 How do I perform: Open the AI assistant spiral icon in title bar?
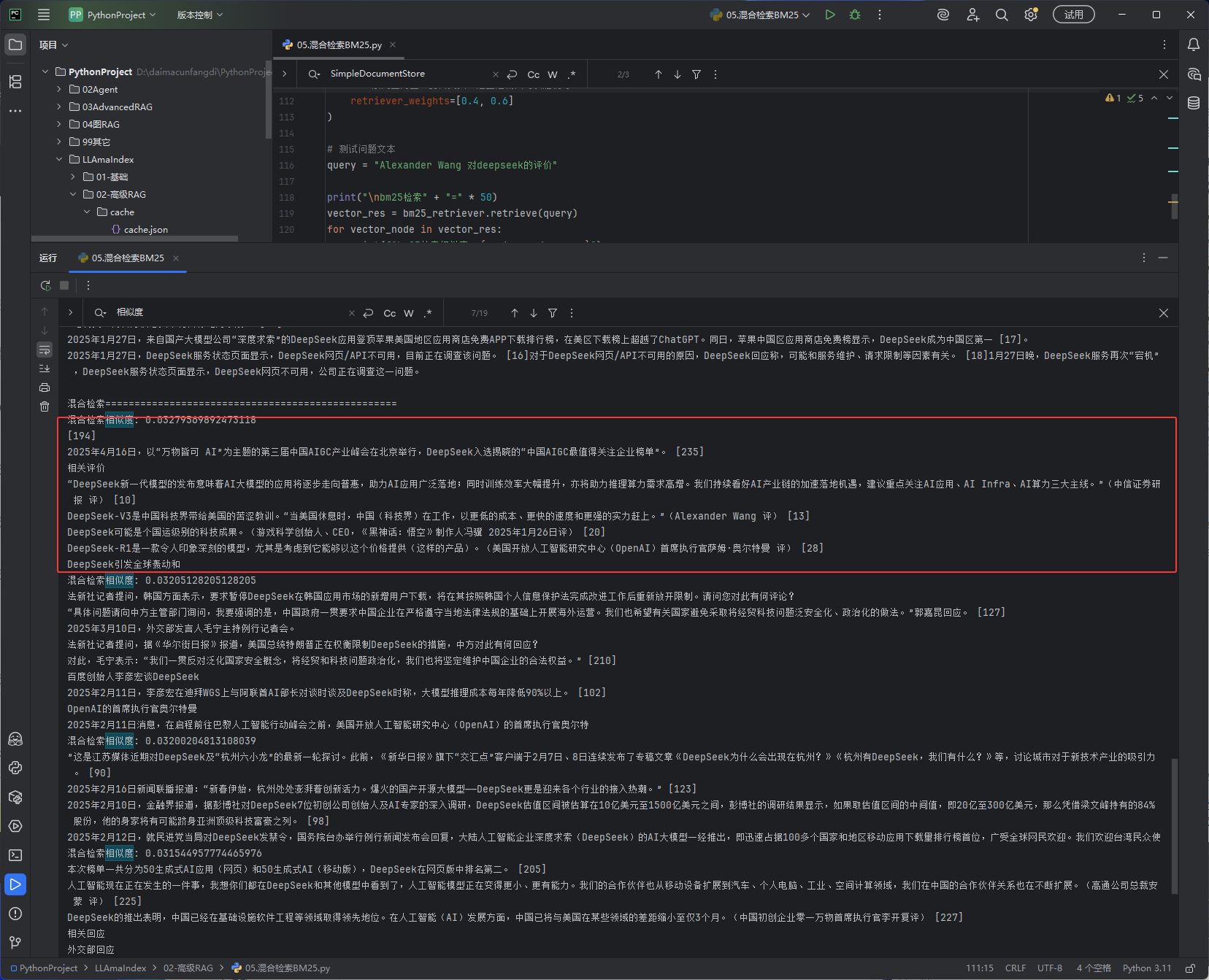click(x=943, y=15)
